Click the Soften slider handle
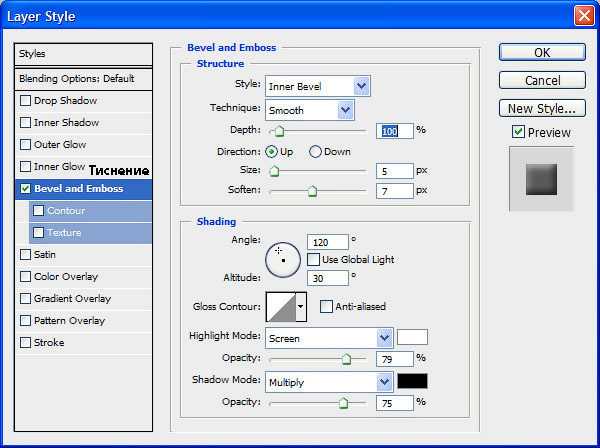 (313, 191)
